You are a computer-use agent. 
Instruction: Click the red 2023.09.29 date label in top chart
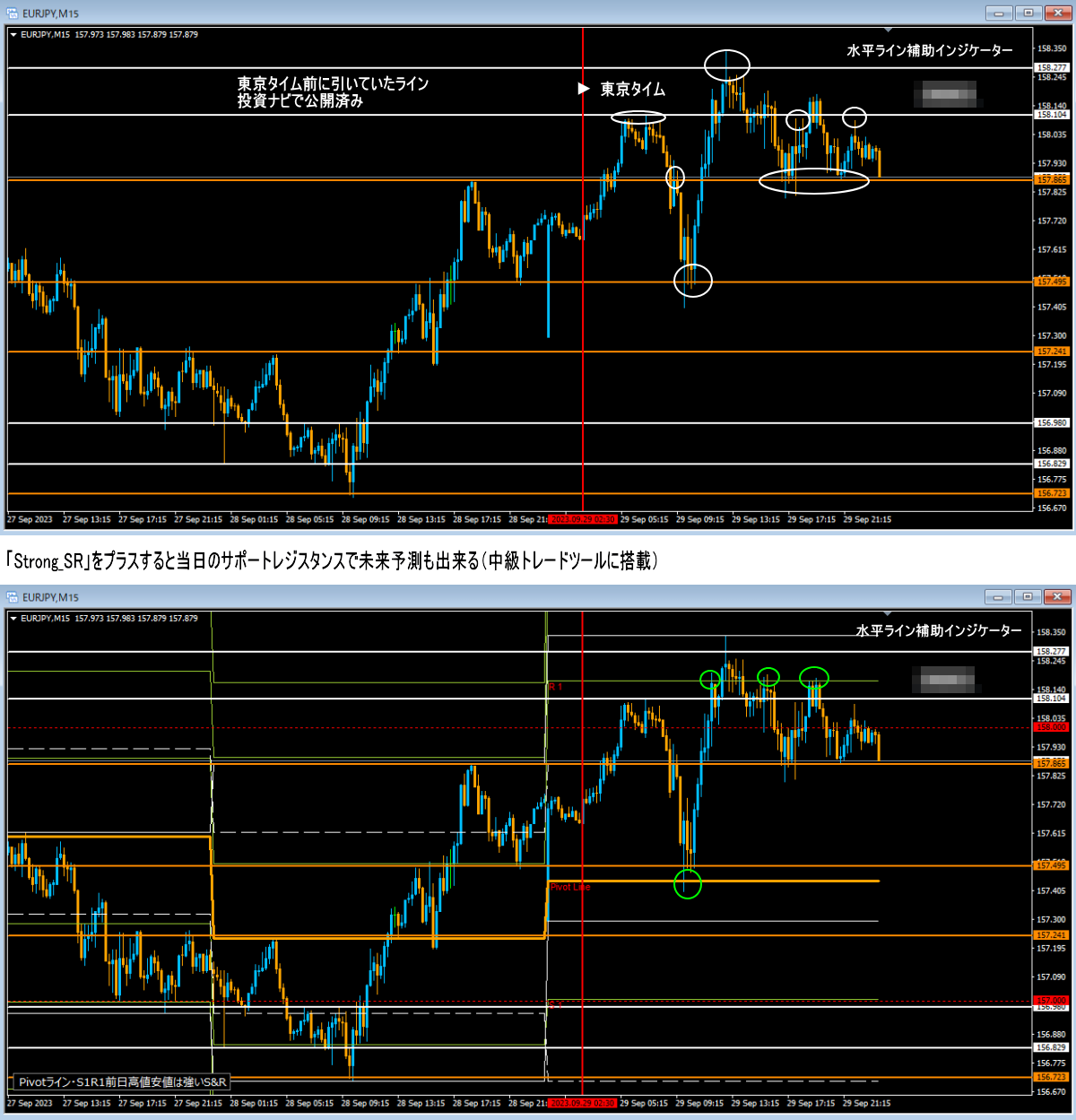(583, 519)
